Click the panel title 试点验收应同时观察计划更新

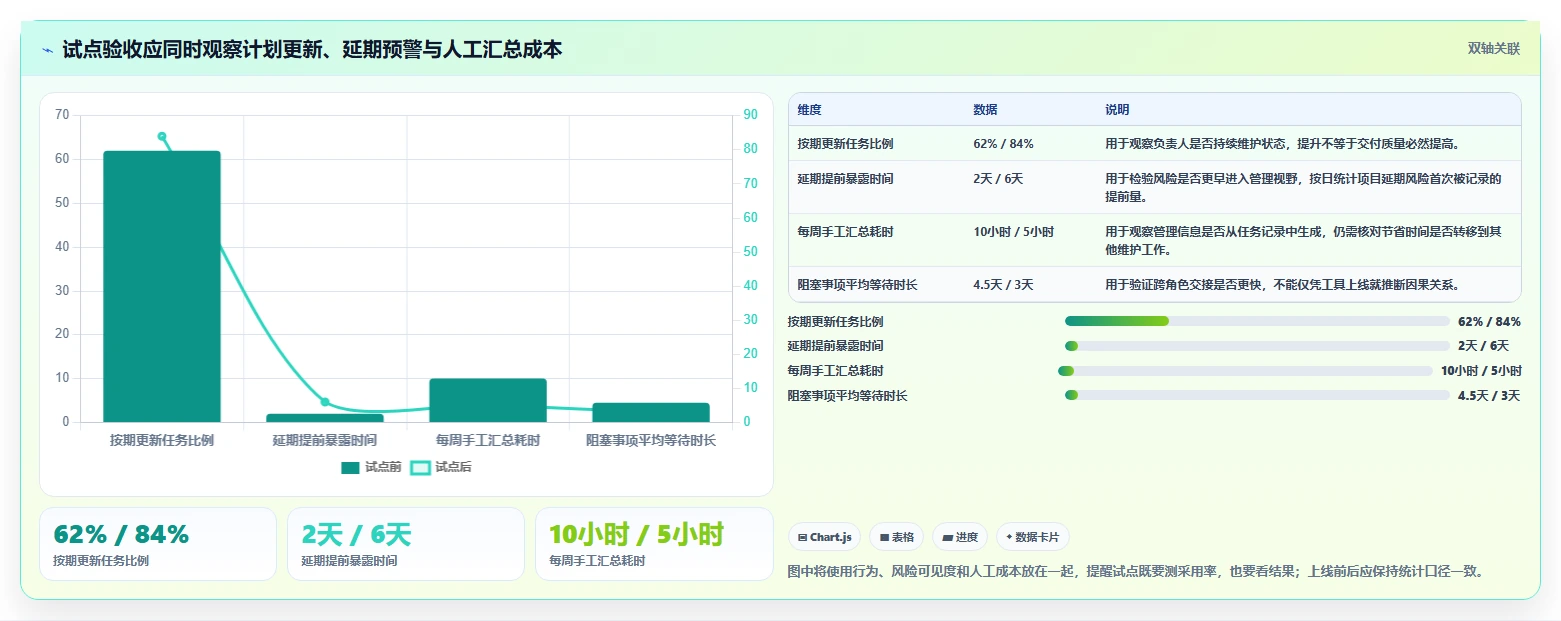pos(312,49)
